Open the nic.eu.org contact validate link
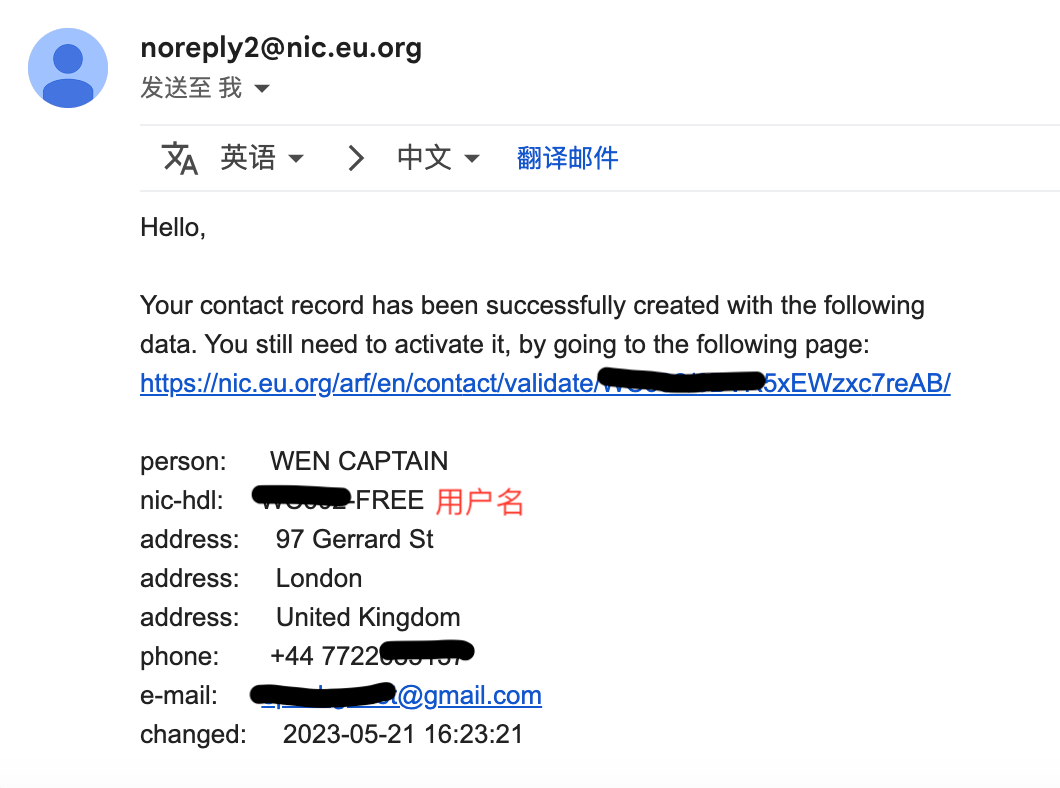This screenshot has height=788, width=1060. point(545,383)
